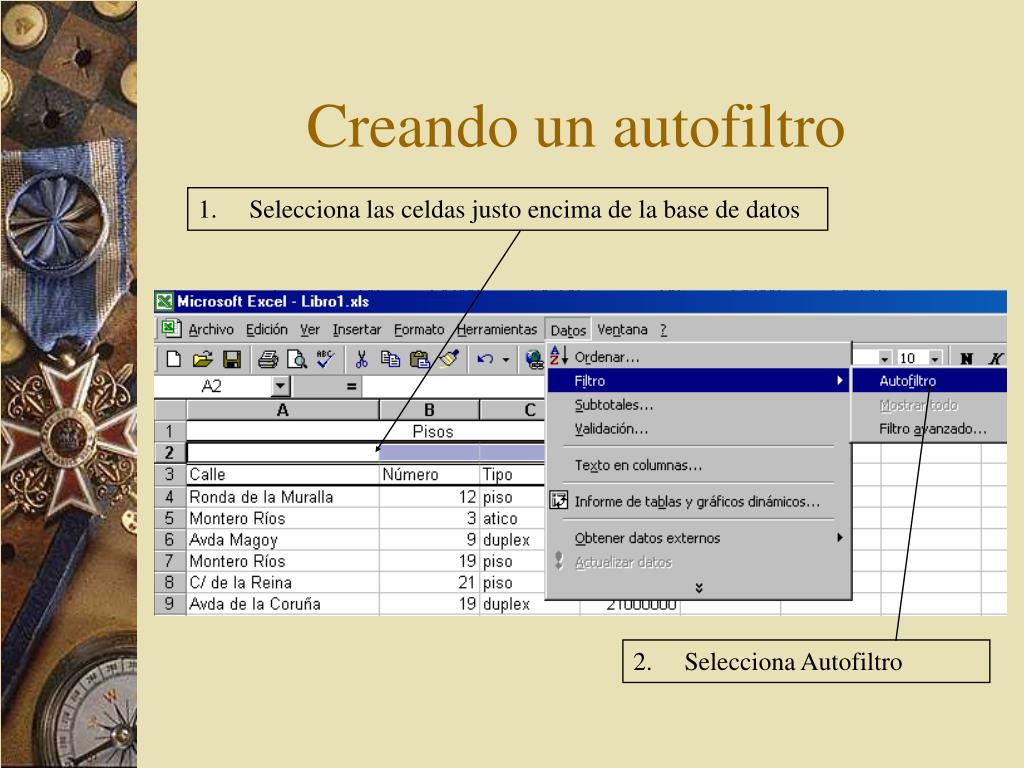Click cell 'Ronda de la Muralla'
Viewport: 1024px width, 768px height.
283,497
